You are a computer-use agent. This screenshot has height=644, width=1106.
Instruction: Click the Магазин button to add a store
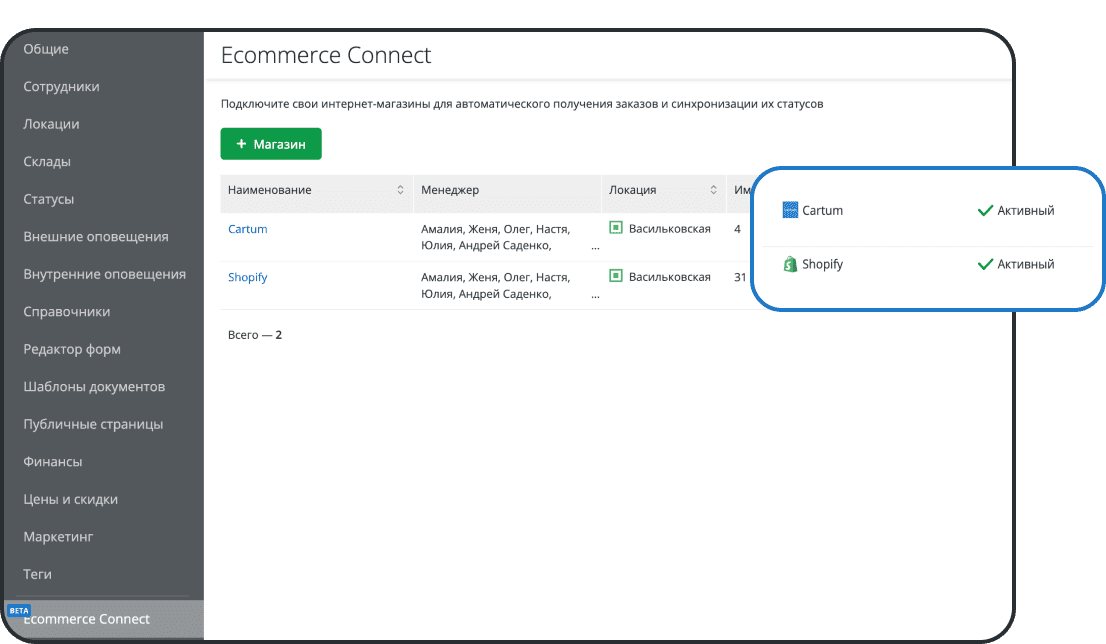(271, 143)
